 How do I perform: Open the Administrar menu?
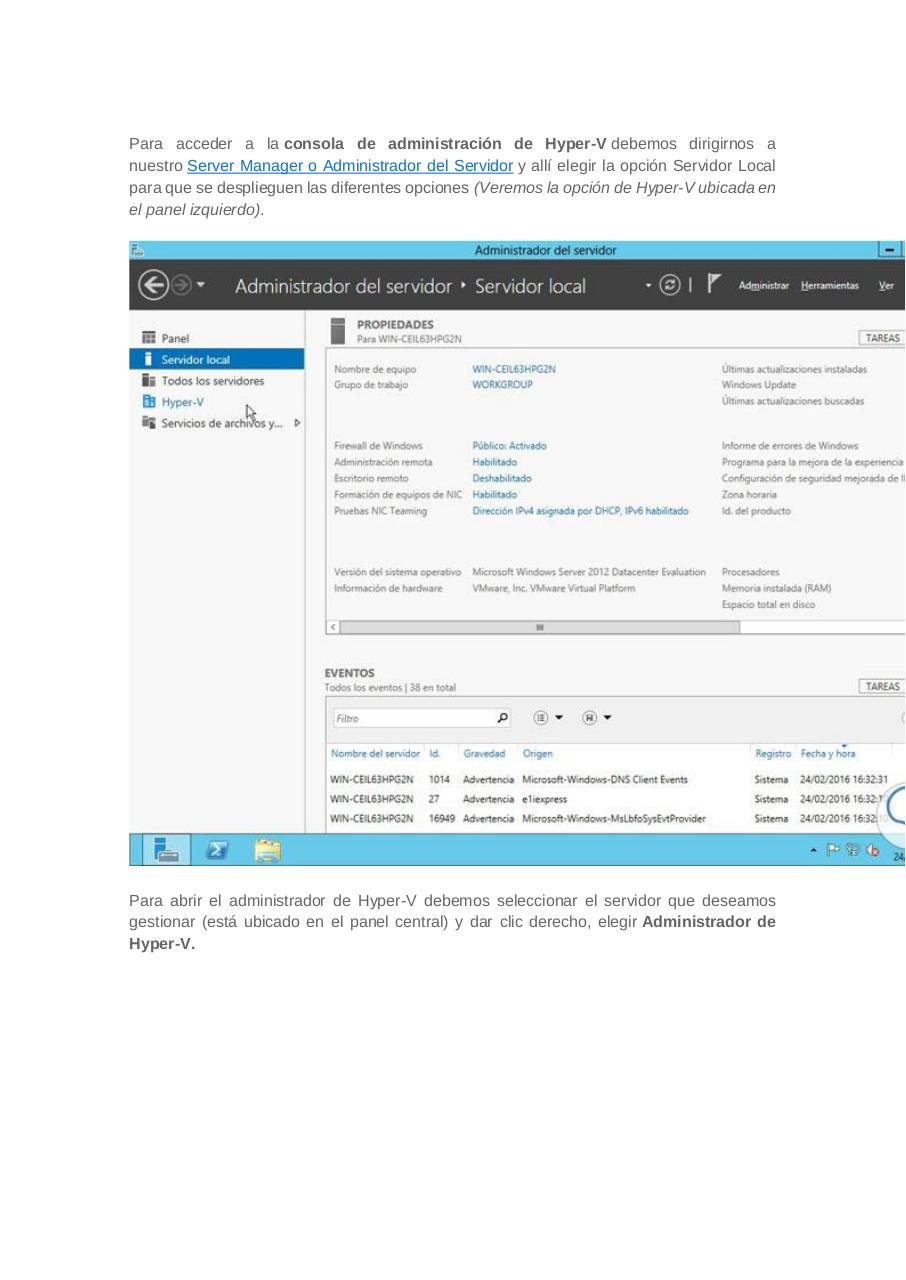pos(763,285)
